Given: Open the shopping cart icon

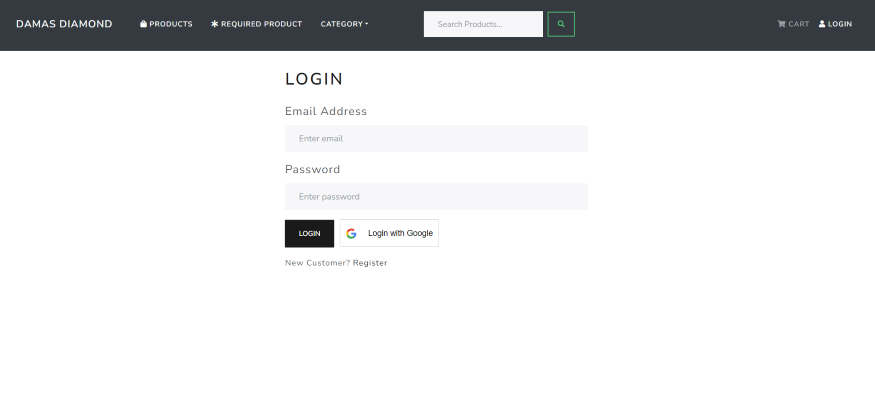Looking at the screenshot, I should point(781,24).
